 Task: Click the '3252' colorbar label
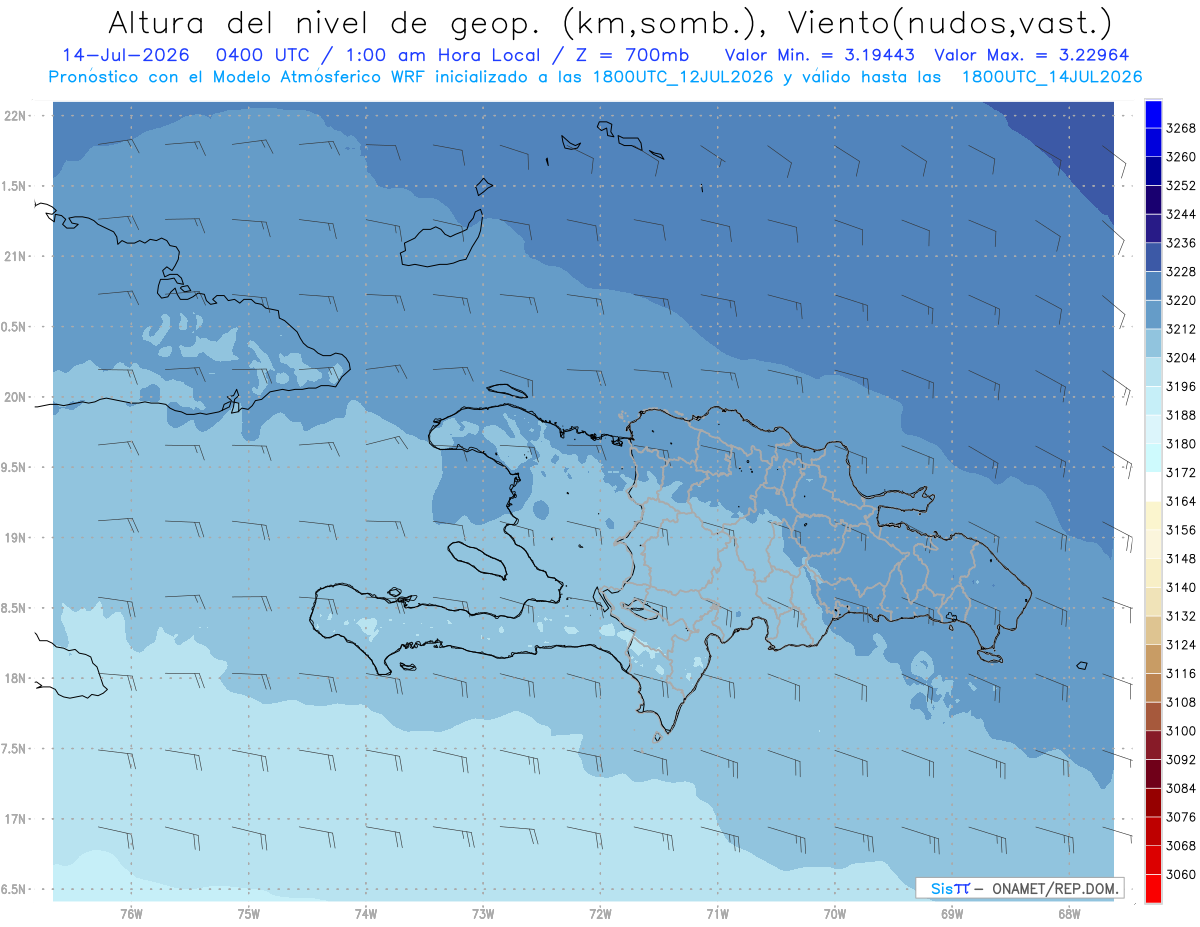click(x=1181, y=185)
